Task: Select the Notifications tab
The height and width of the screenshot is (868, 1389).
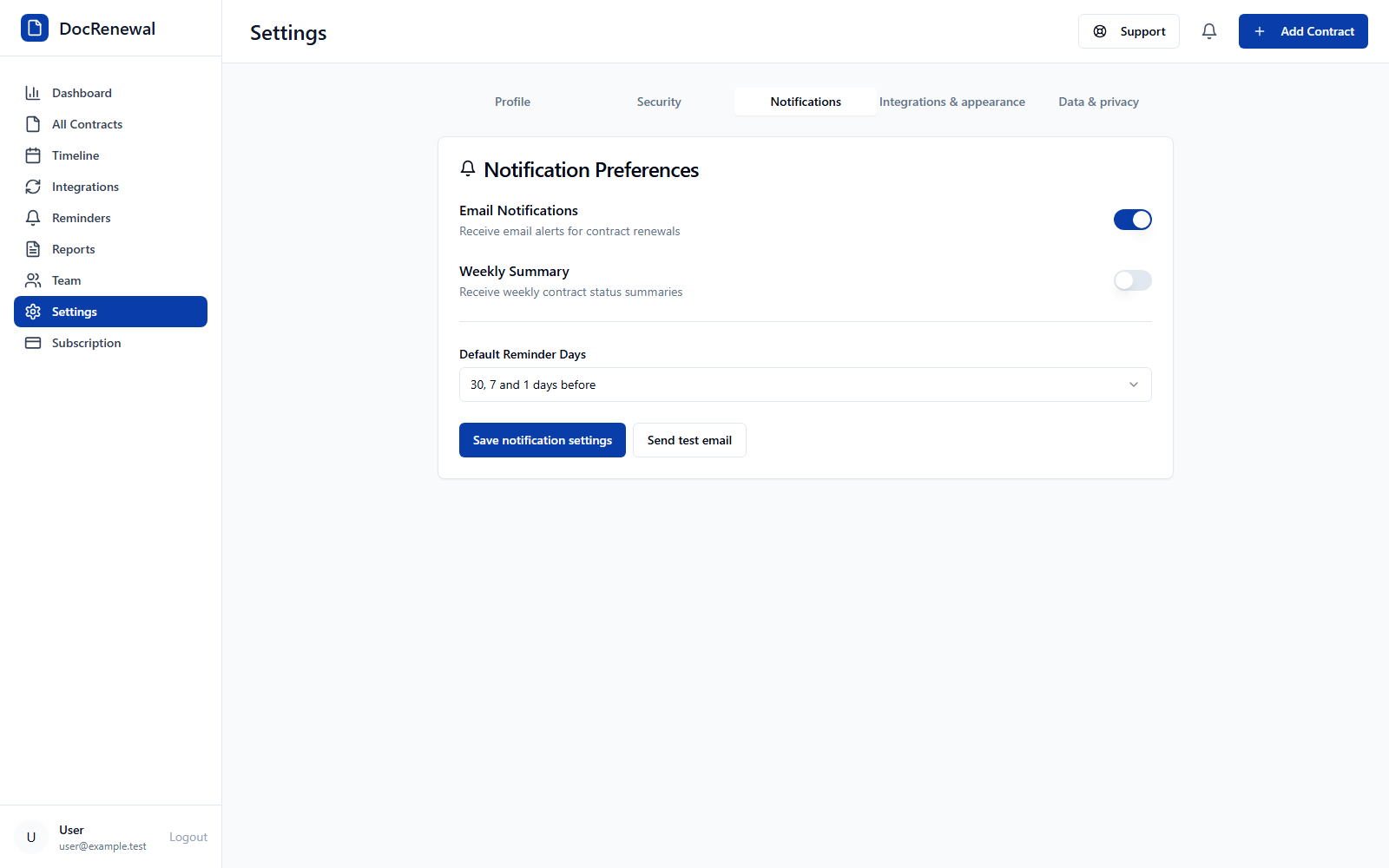Action: click(806, 102)
